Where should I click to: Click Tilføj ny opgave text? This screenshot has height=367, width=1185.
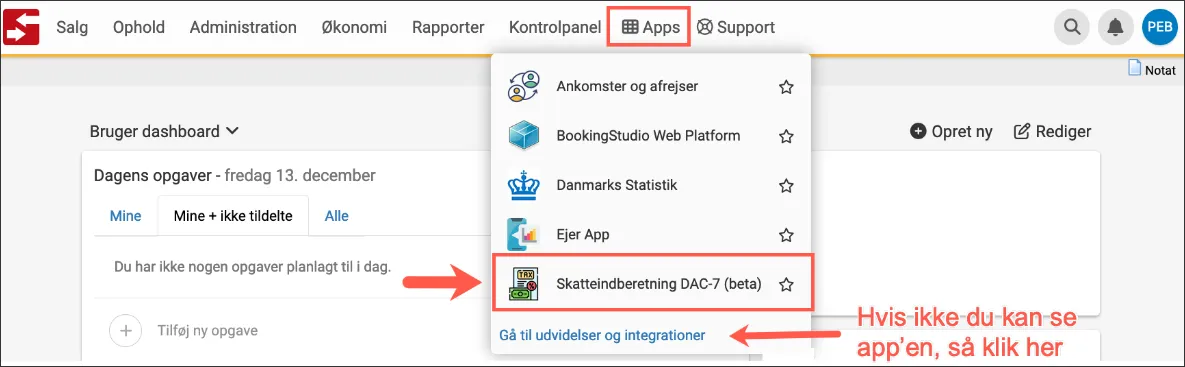coord(208,330)
